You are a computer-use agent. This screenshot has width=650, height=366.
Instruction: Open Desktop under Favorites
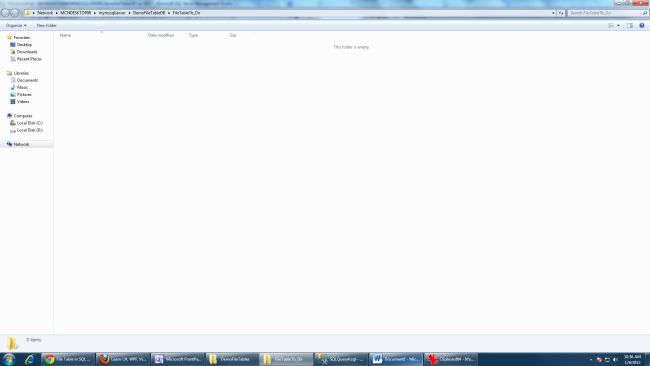[24, 44]
